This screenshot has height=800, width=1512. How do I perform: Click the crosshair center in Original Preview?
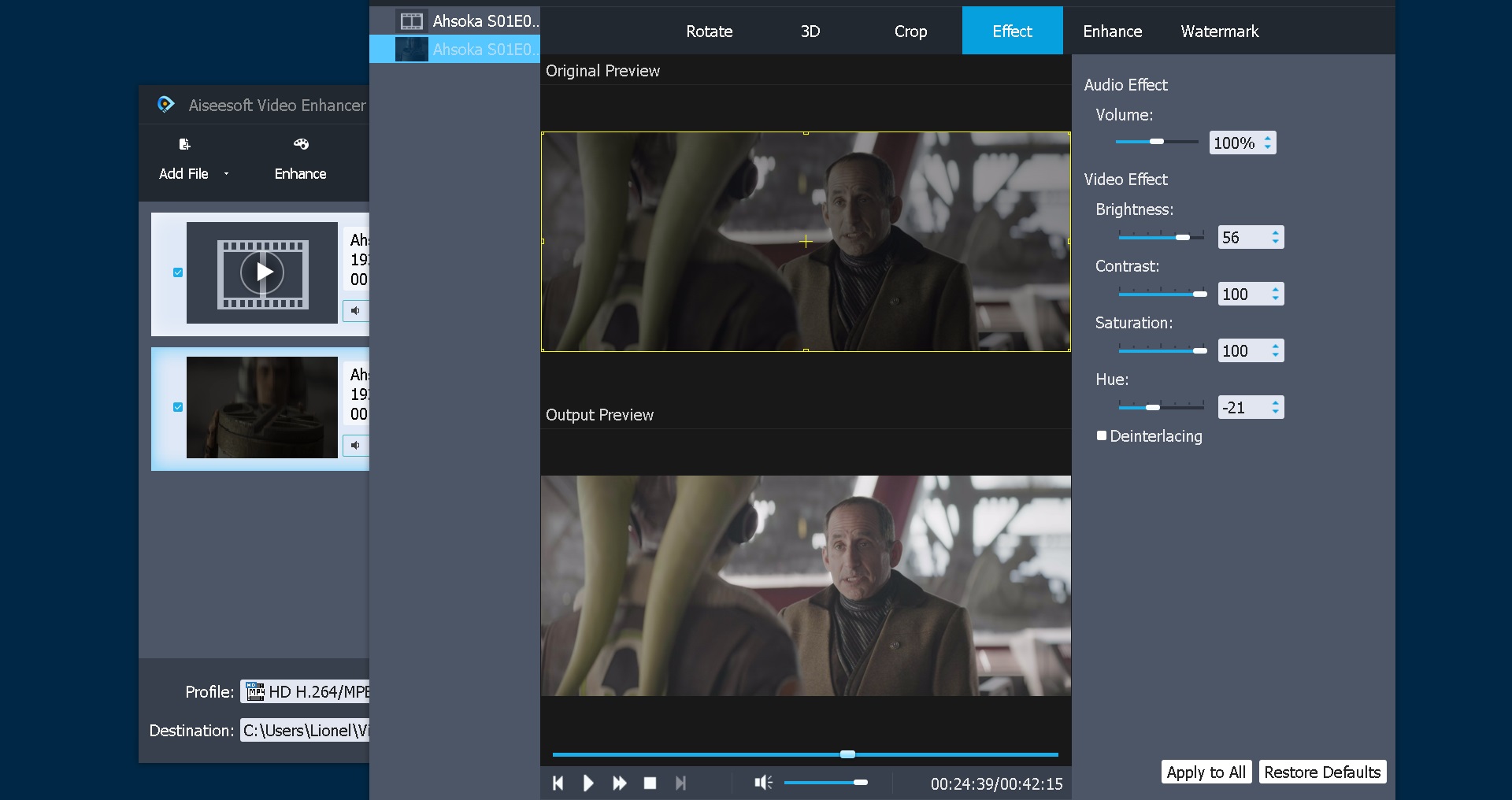coord(806,242)
